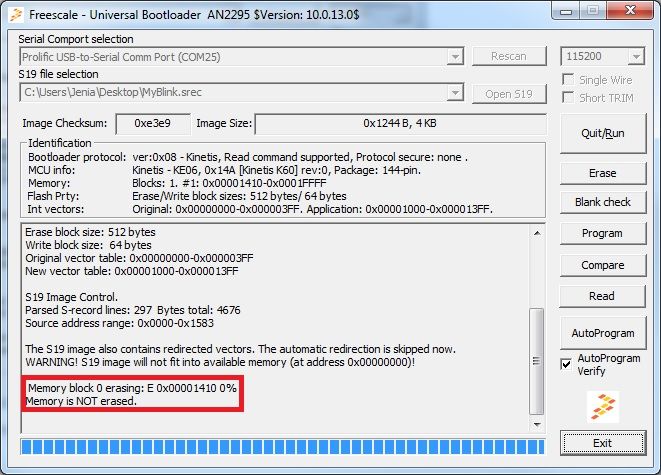Minimize the bootloader window

566,11
